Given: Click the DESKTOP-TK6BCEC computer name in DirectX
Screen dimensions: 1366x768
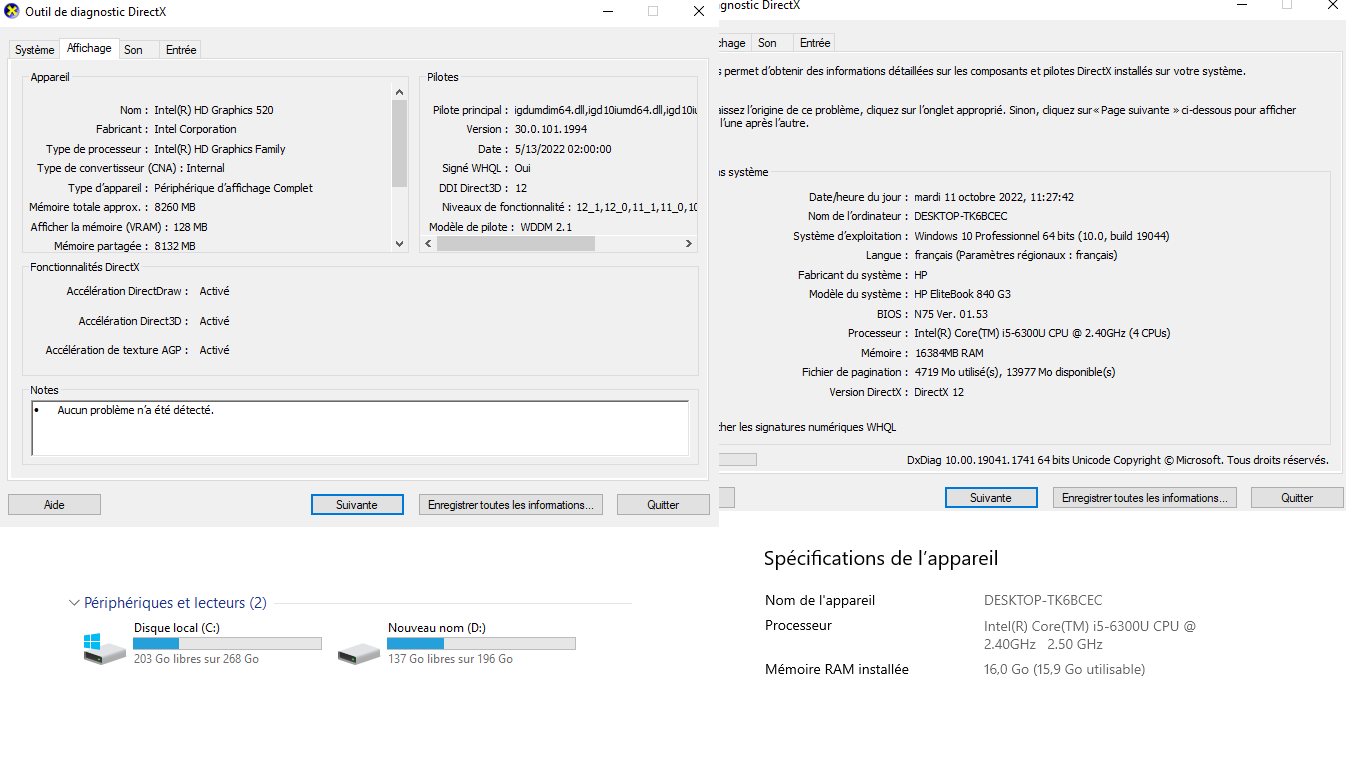Looking at the screenshot, I should (961, 216).
